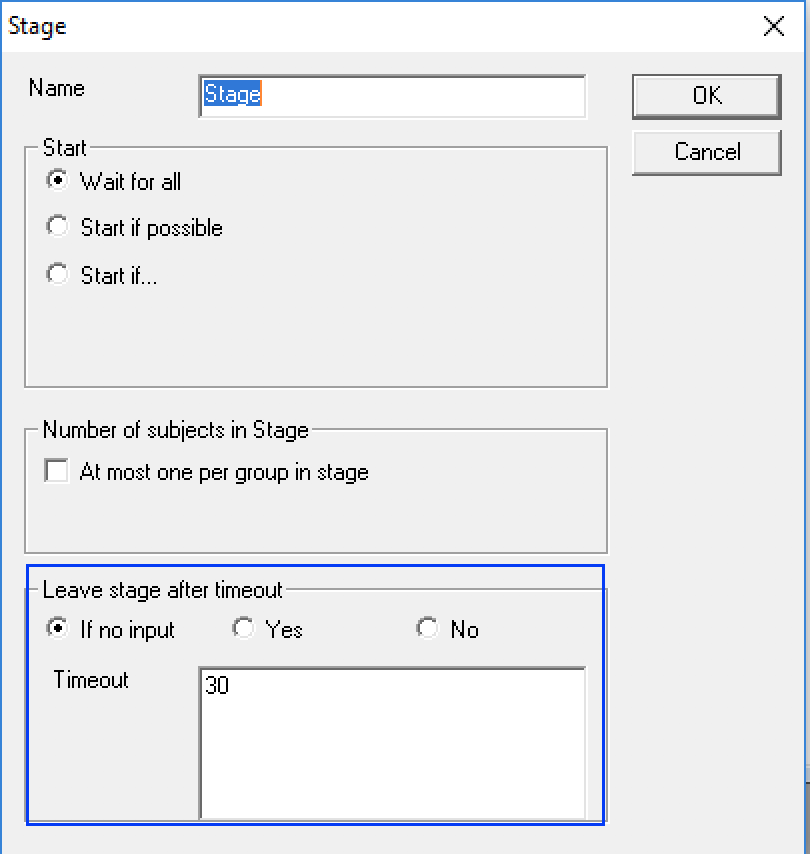The width and height of the screenshot is (810, 854).
Task: Click the value 30 in Timeout box
Action: [x=217, y=686]
